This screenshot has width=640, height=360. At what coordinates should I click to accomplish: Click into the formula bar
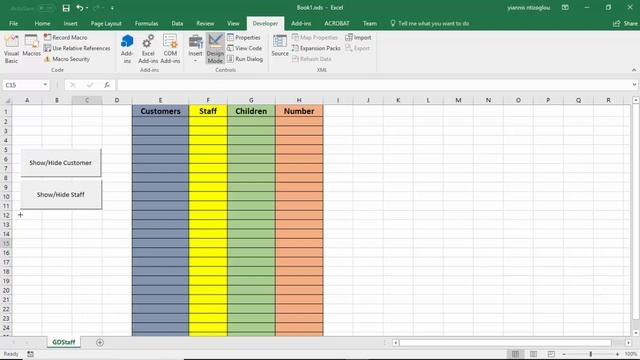coord(373,85)
